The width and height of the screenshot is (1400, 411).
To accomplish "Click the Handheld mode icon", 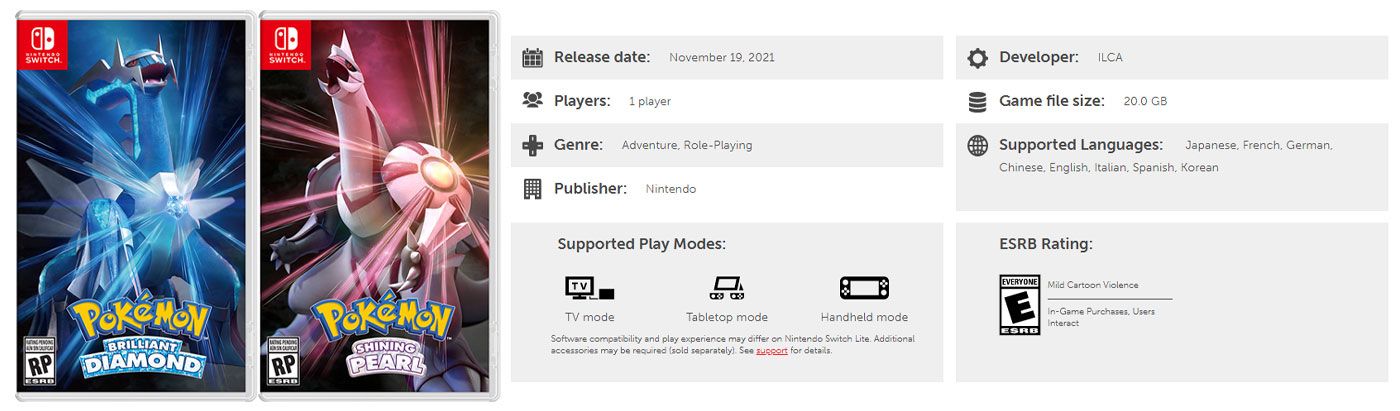I will coord(864,288).
